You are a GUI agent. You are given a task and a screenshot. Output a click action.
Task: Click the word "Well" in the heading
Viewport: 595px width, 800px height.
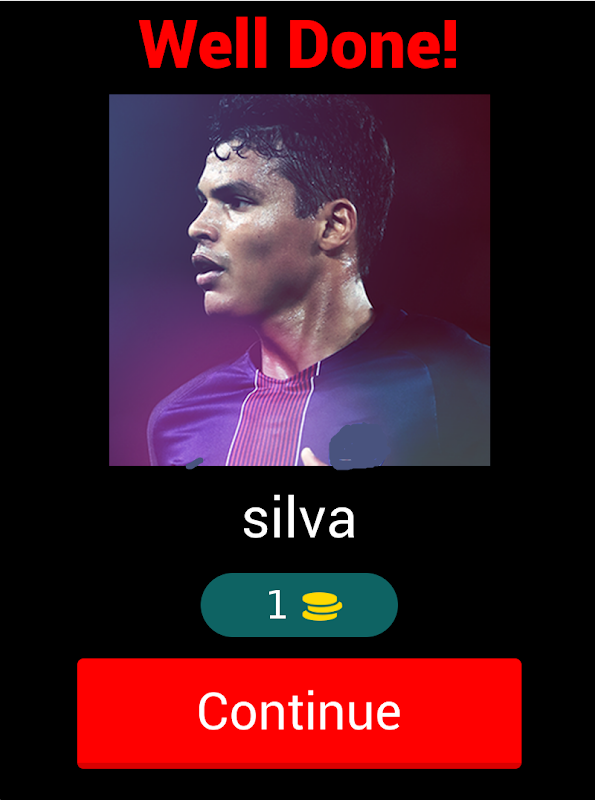click(x=204, y=45)
